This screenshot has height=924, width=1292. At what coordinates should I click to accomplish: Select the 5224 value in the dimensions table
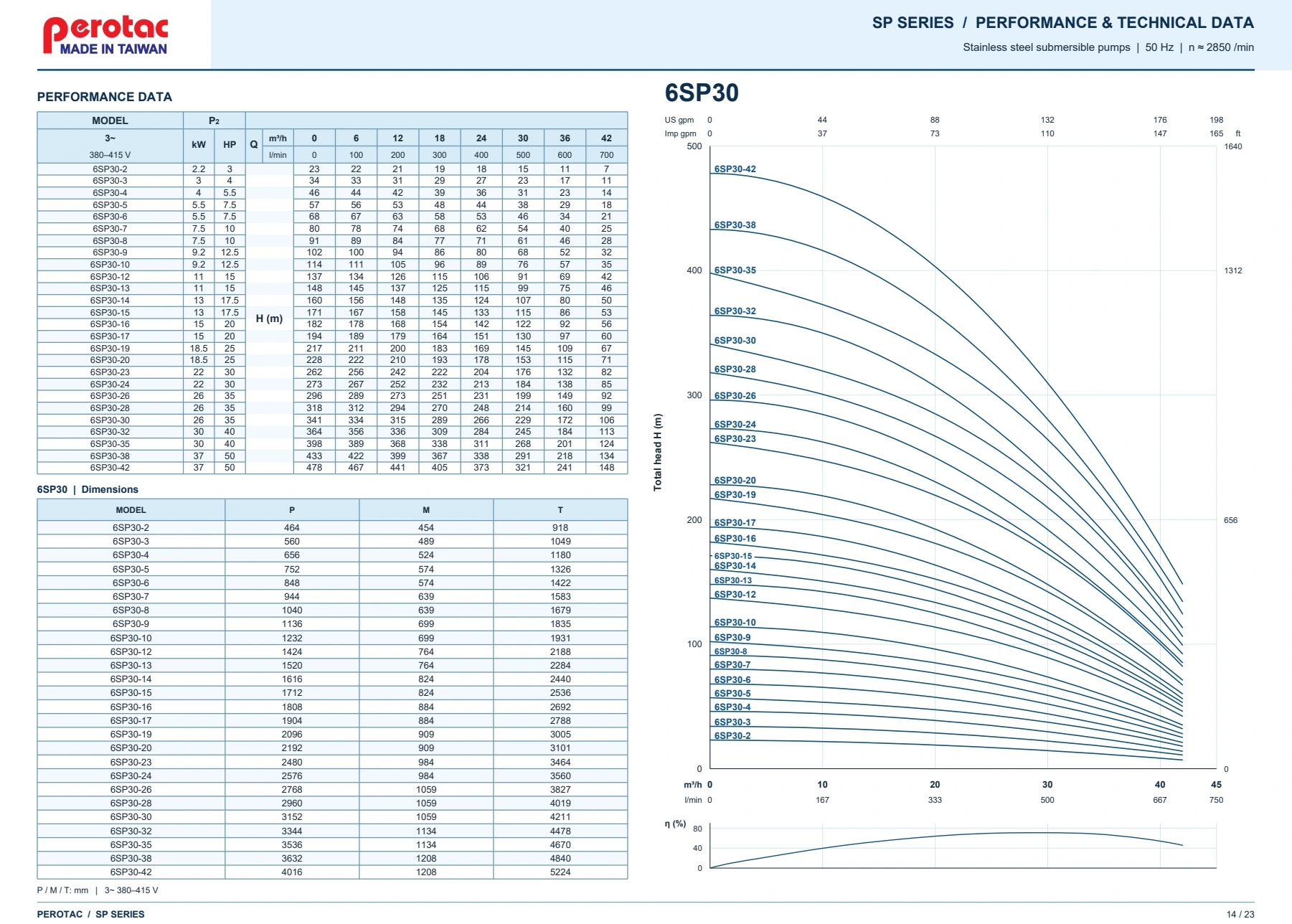click(x=560, y=872)
